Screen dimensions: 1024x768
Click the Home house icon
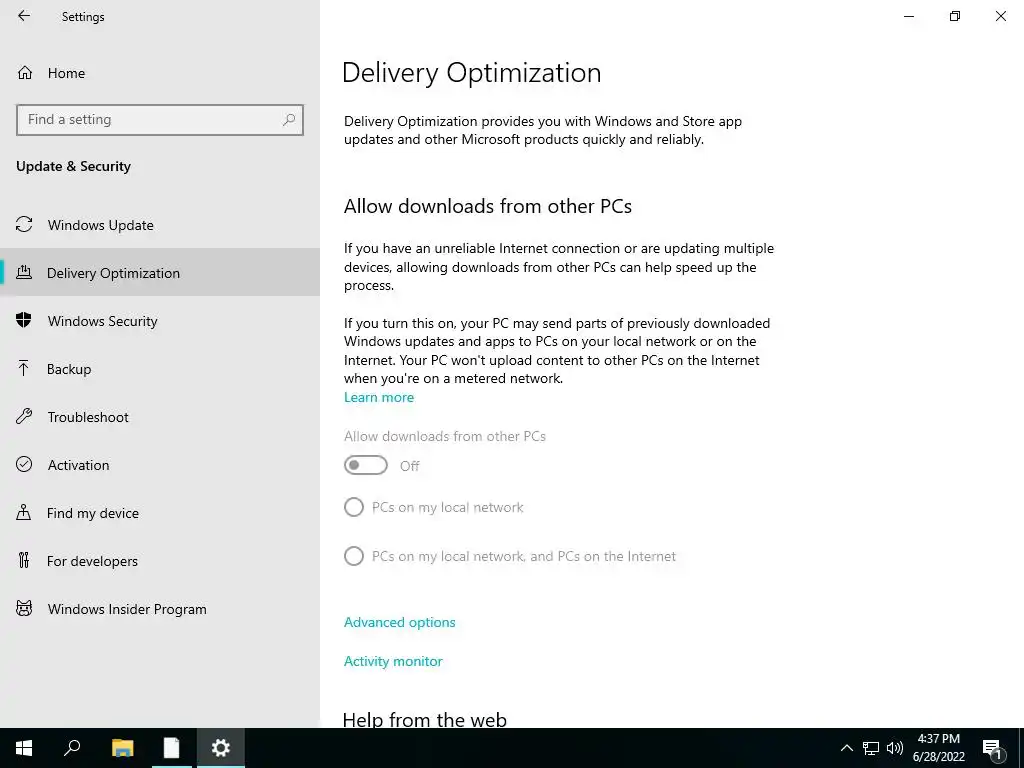[25, 73]
